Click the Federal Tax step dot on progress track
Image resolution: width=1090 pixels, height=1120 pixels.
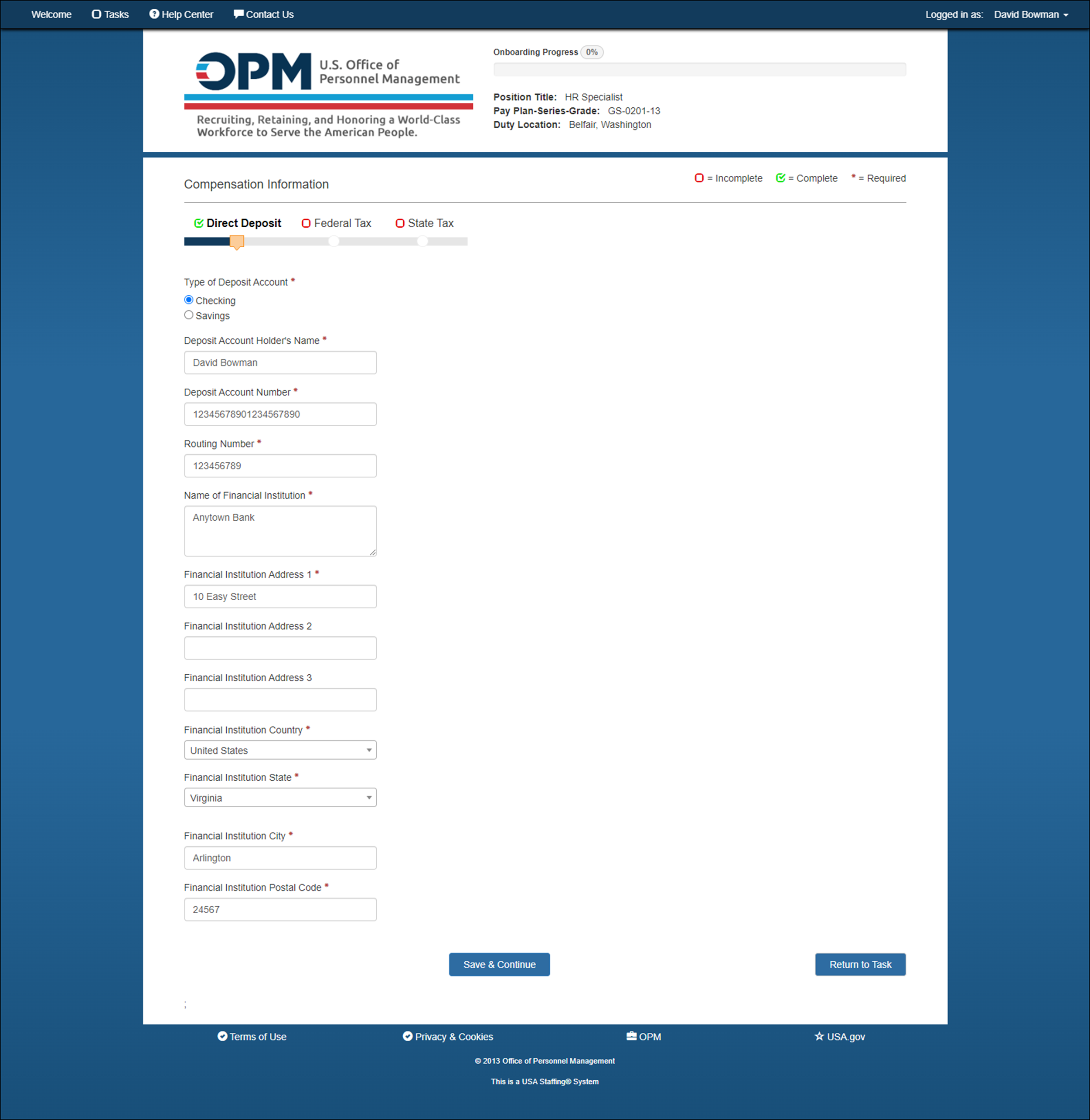point(333,242)
